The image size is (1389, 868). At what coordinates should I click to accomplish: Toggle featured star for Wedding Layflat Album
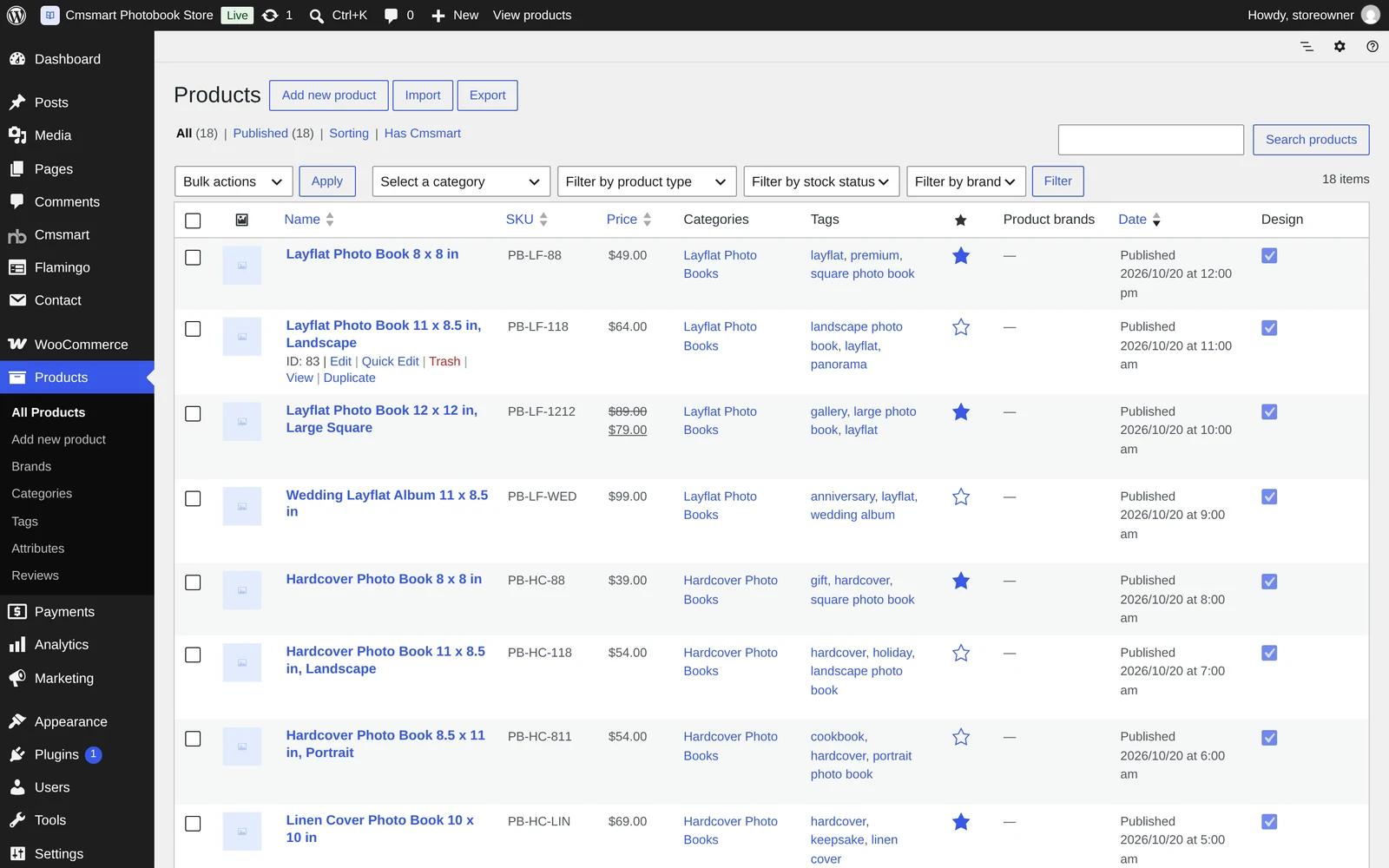coord(961,497)
